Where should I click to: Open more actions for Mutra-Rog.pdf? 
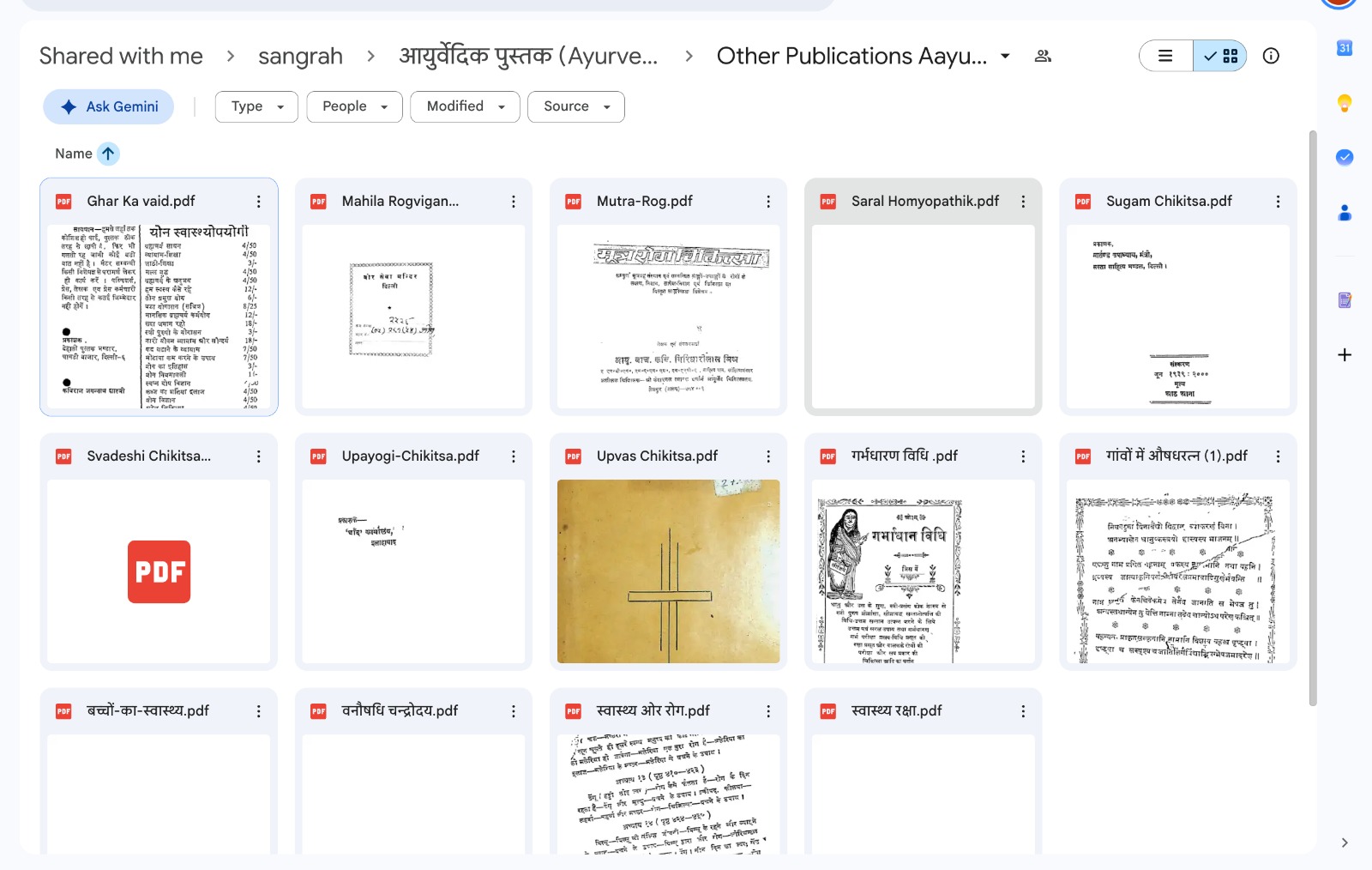pyautogui.click(x=768, y=202)
